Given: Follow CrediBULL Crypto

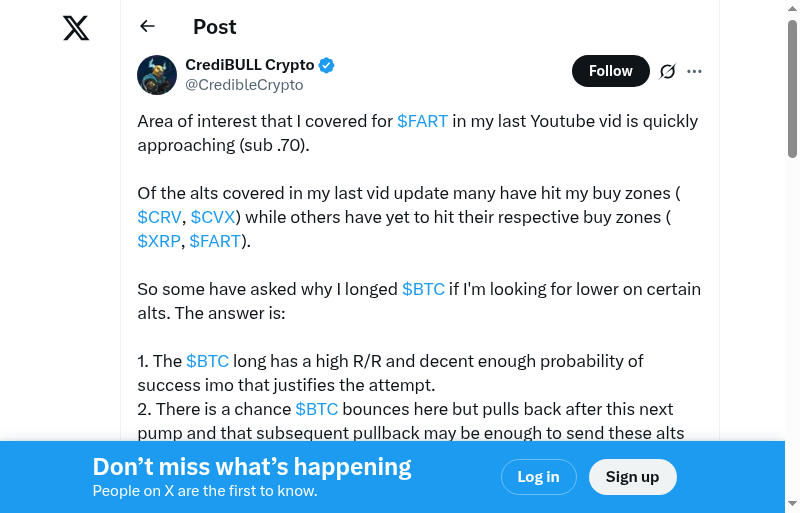Looking at the screenshot, I should tap(610, 71).
